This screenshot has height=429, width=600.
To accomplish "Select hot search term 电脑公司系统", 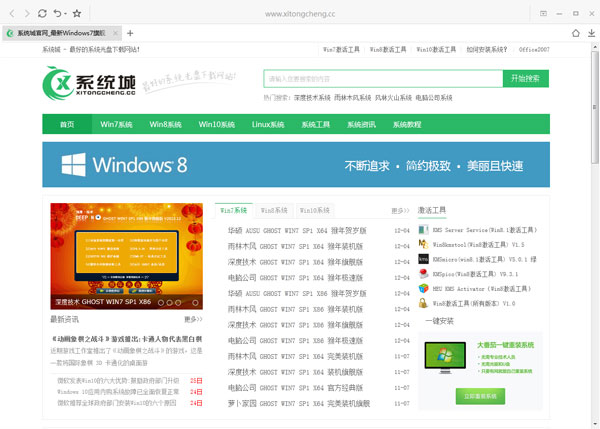I will [x=434, y=98].
